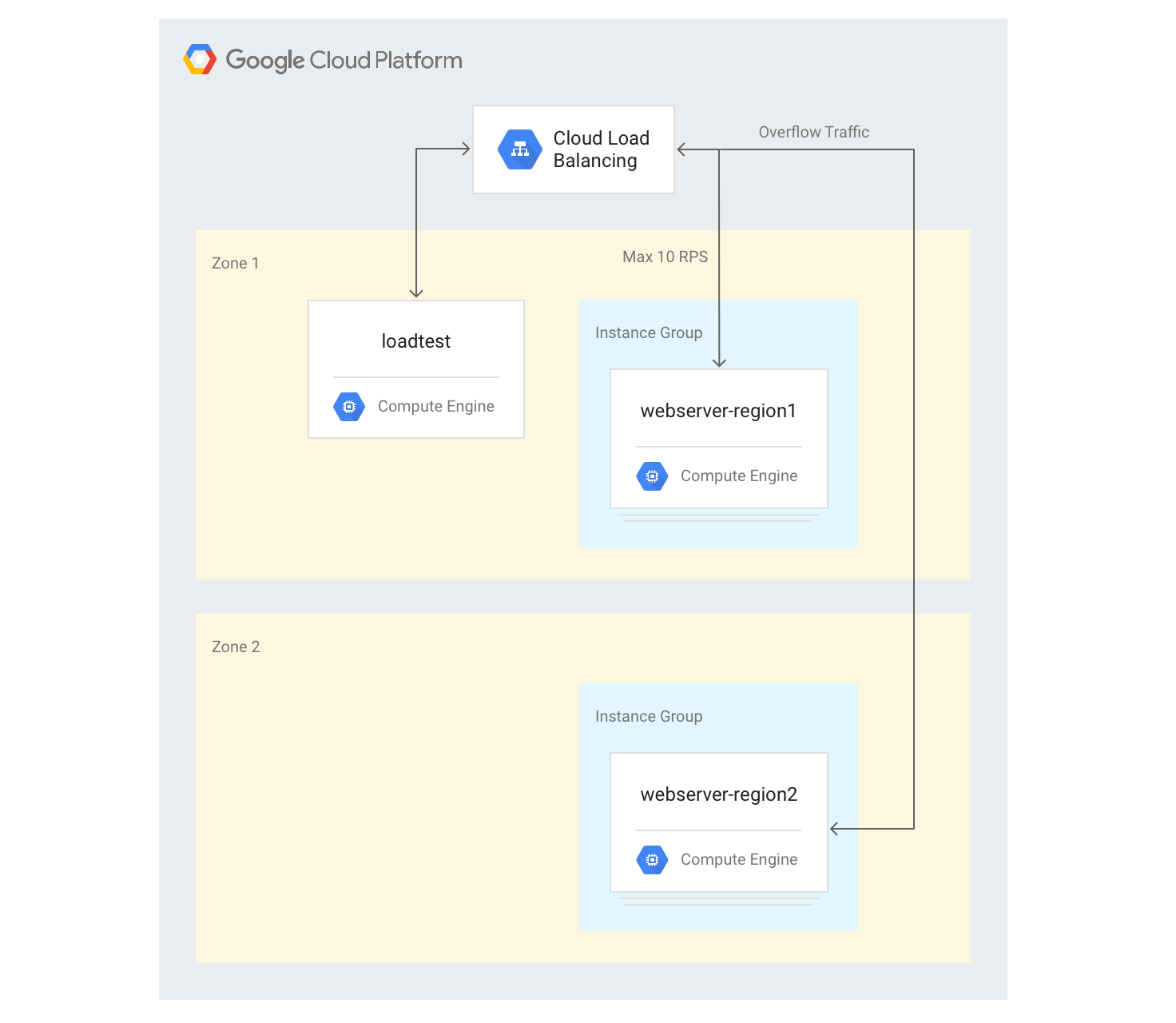The image size is (1176, 1023).
Task: Click the Compute Engine icon in webserver-region2
Action: point(652,859)
